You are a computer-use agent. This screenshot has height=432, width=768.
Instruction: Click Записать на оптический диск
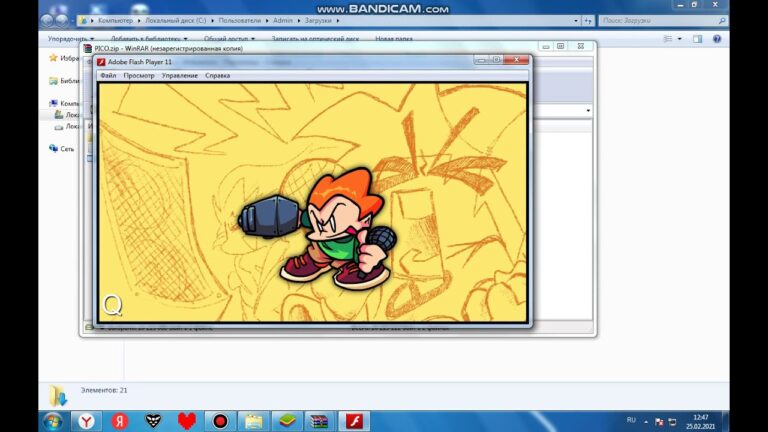[x=315, y=39]
